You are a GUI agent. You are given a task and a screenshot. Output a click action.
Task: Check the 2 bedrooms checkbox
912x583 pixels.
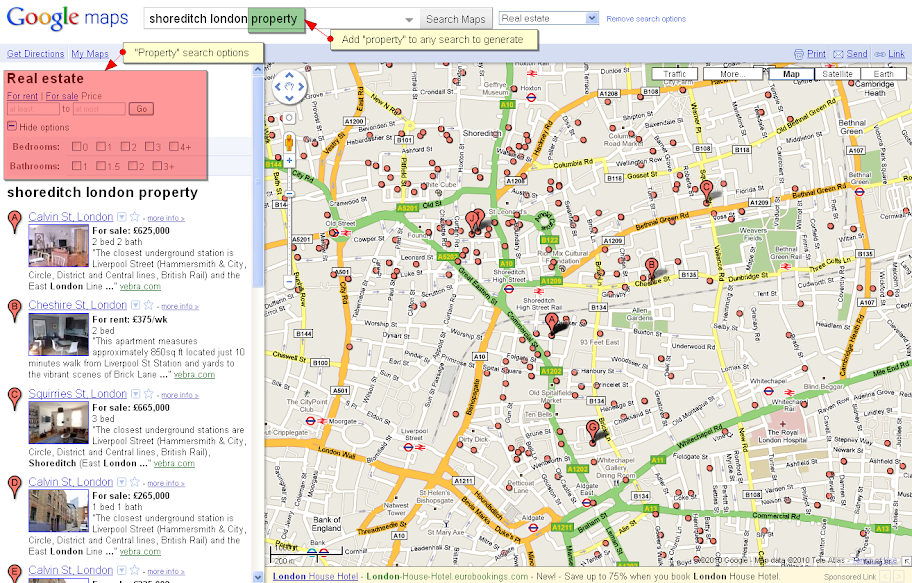pyautogui.click(x=125, y=147)
